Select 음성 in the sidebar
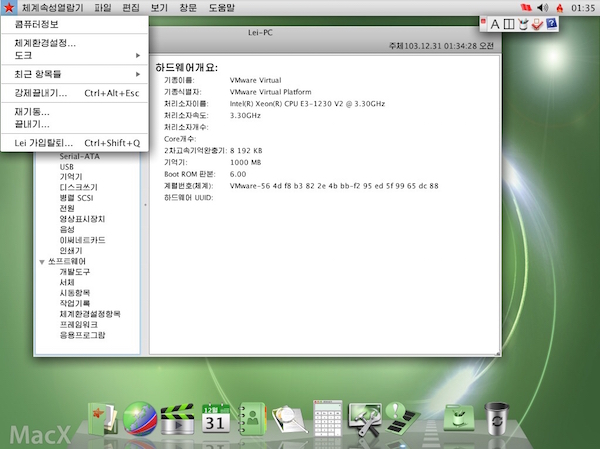Viewport: 600px width, 449px height. click(x=67, y=229)
